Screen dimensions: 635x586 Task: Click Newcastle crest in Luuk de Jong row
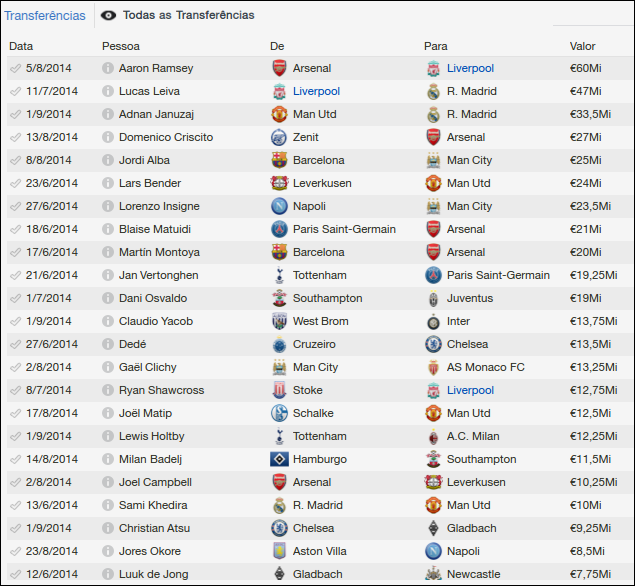(433, 574)
